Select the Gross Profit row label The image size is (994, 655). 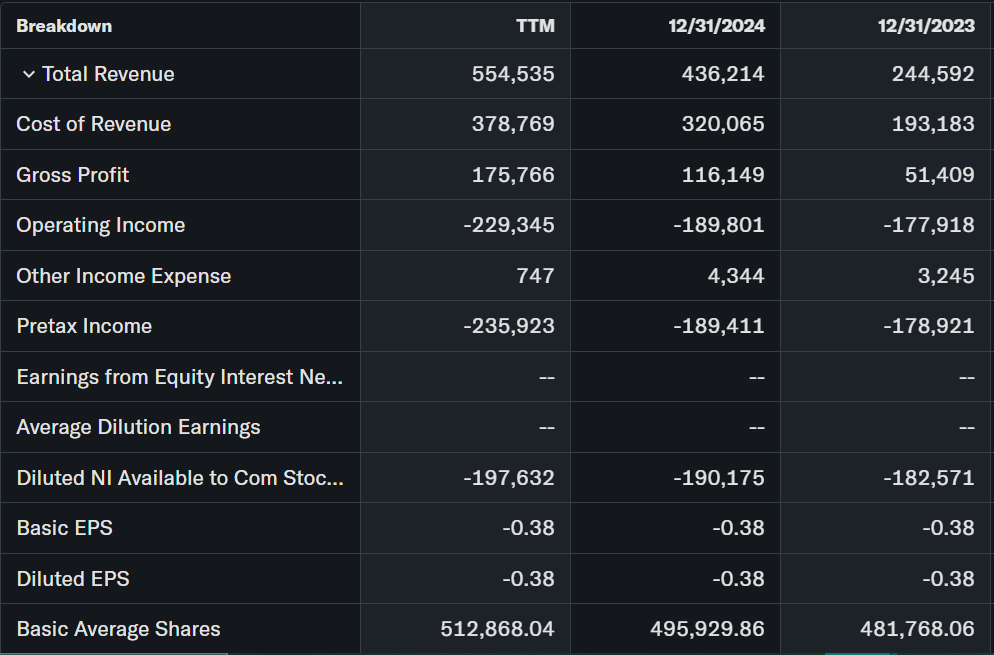point(73,175)
